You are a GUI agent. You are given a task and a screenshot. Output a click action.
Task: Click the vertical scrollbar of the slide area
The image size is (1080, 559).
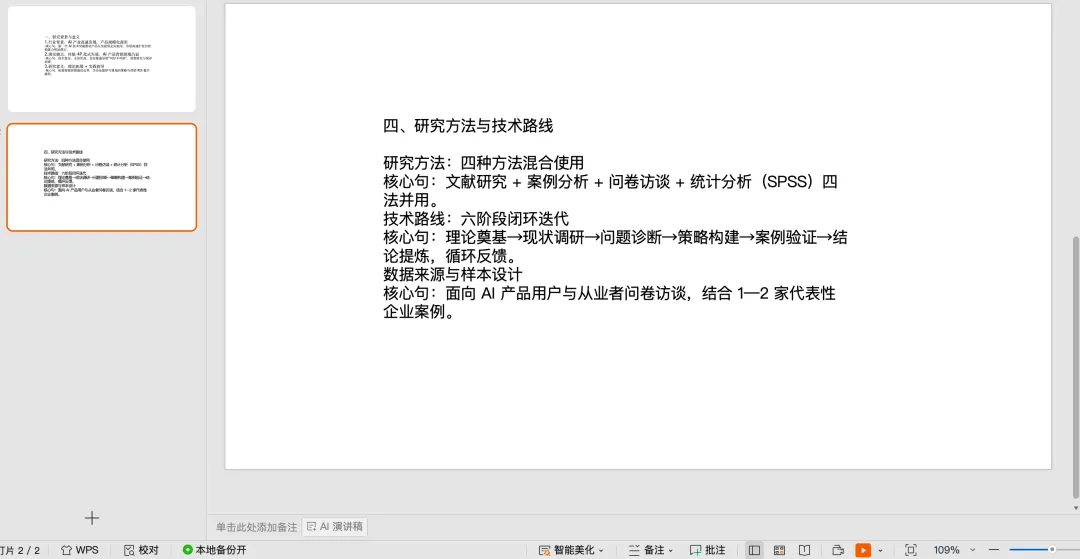pos(1076,367)
